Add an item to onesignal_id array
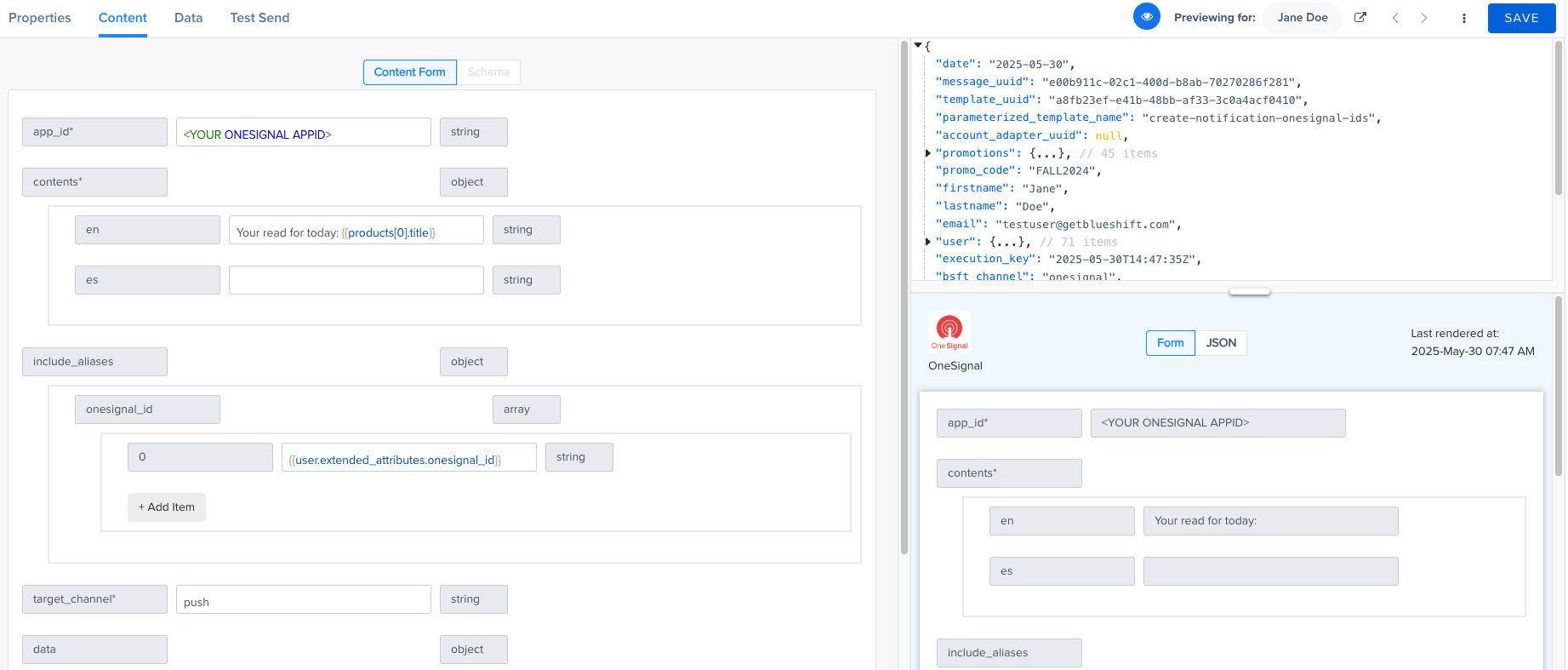 (167, 507)
